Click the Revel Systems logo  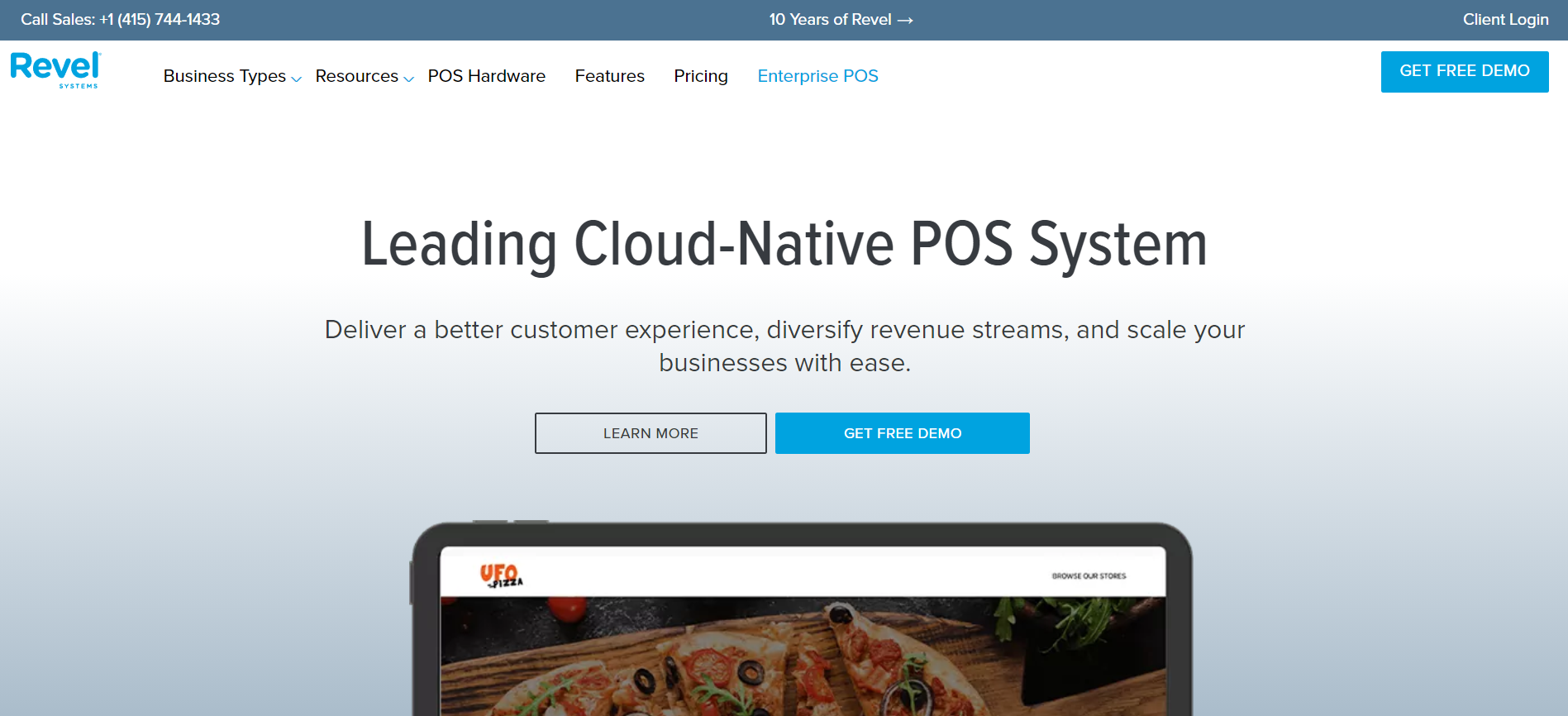point(55,70)
